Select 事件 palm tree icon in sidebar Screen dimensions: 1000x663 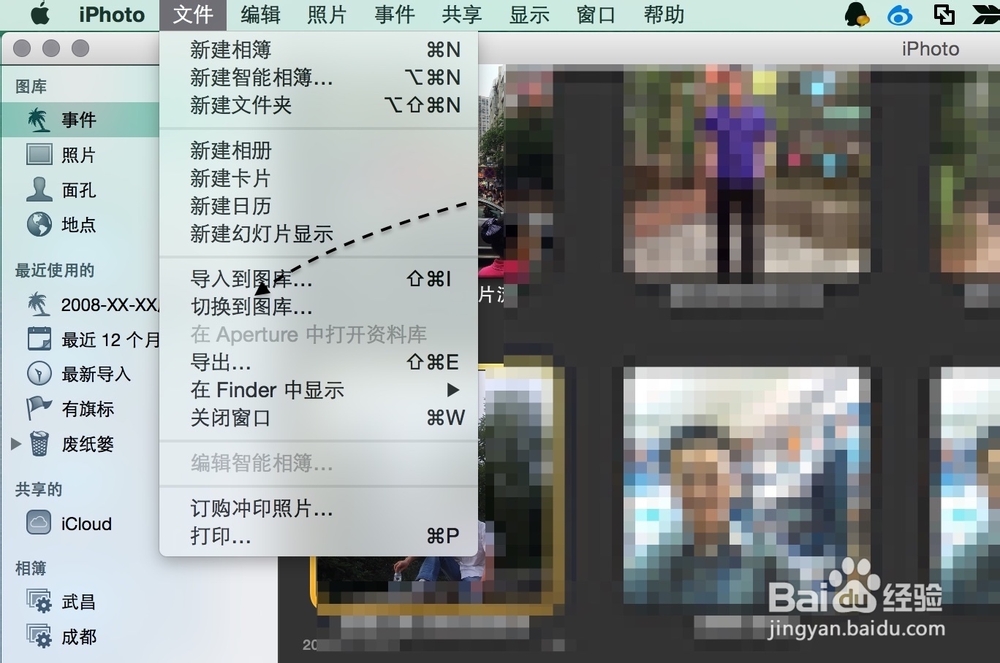pyautogui.click(x=39, y=120)
